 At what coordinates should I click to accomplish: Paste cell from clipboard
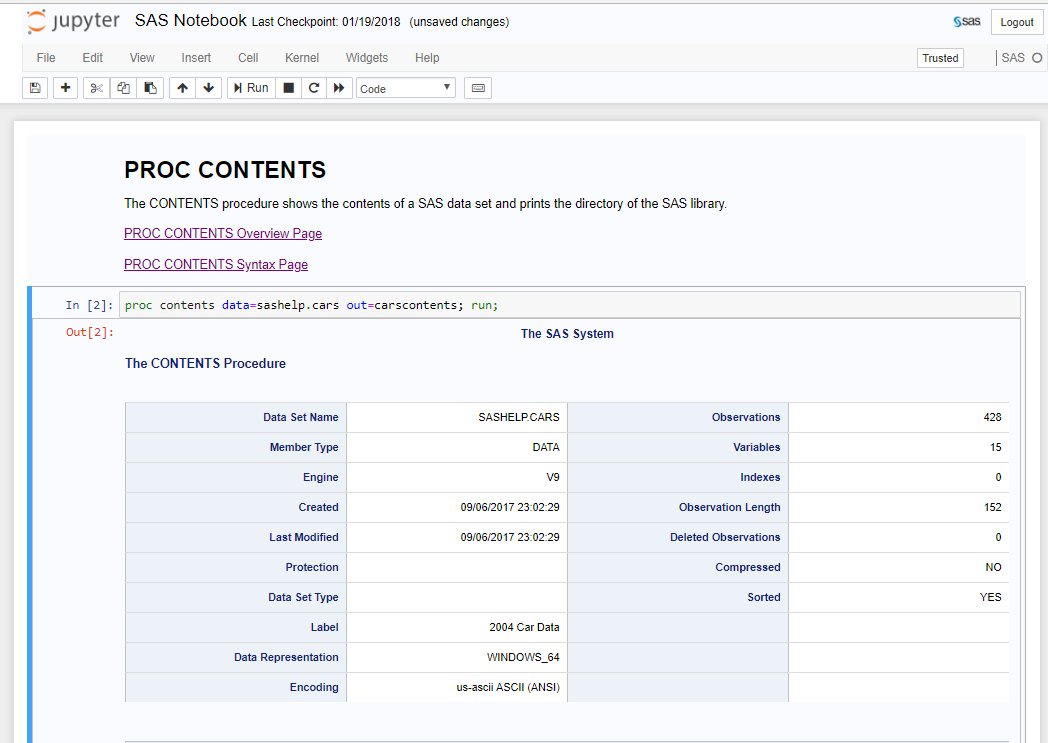pyautogui.click(x=150, y=88)
